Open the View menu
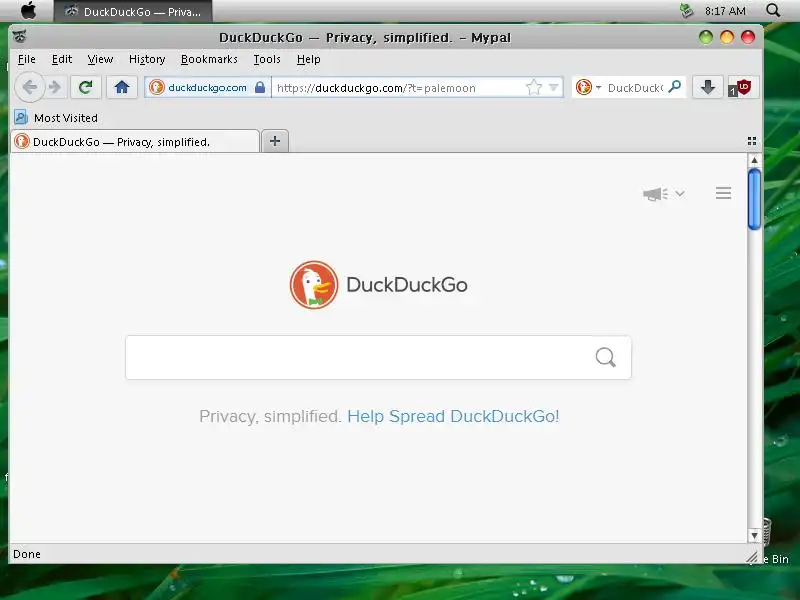Image resolution: width=800 pixels, height=600 pixels. 100,59
